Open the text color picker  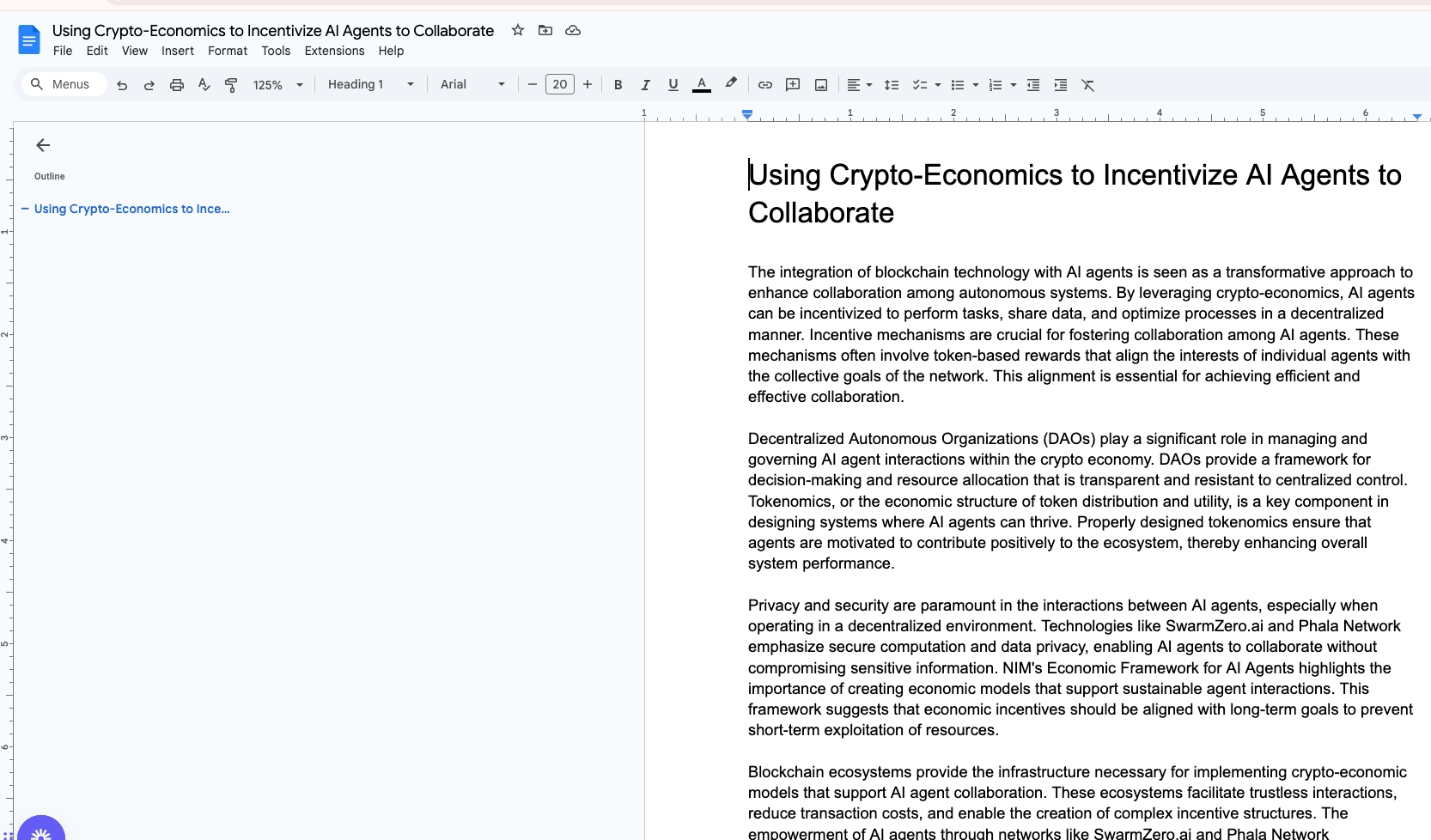click(x=702, y=85)
